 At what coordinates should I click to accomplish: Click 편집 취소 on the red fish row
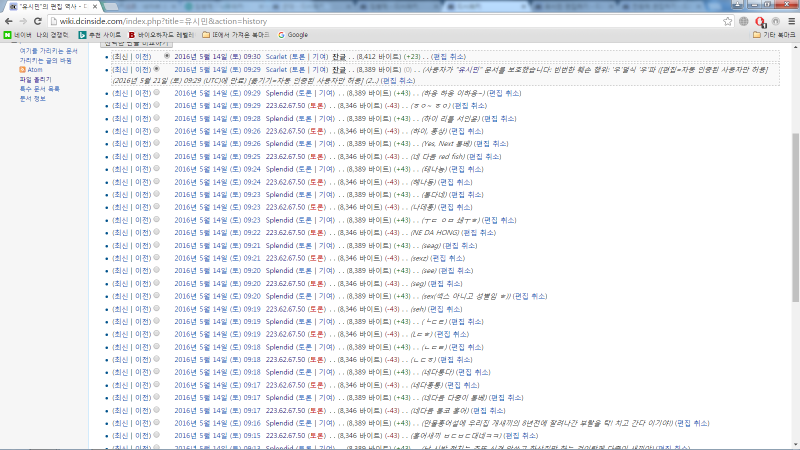click(x=484, y=157)
